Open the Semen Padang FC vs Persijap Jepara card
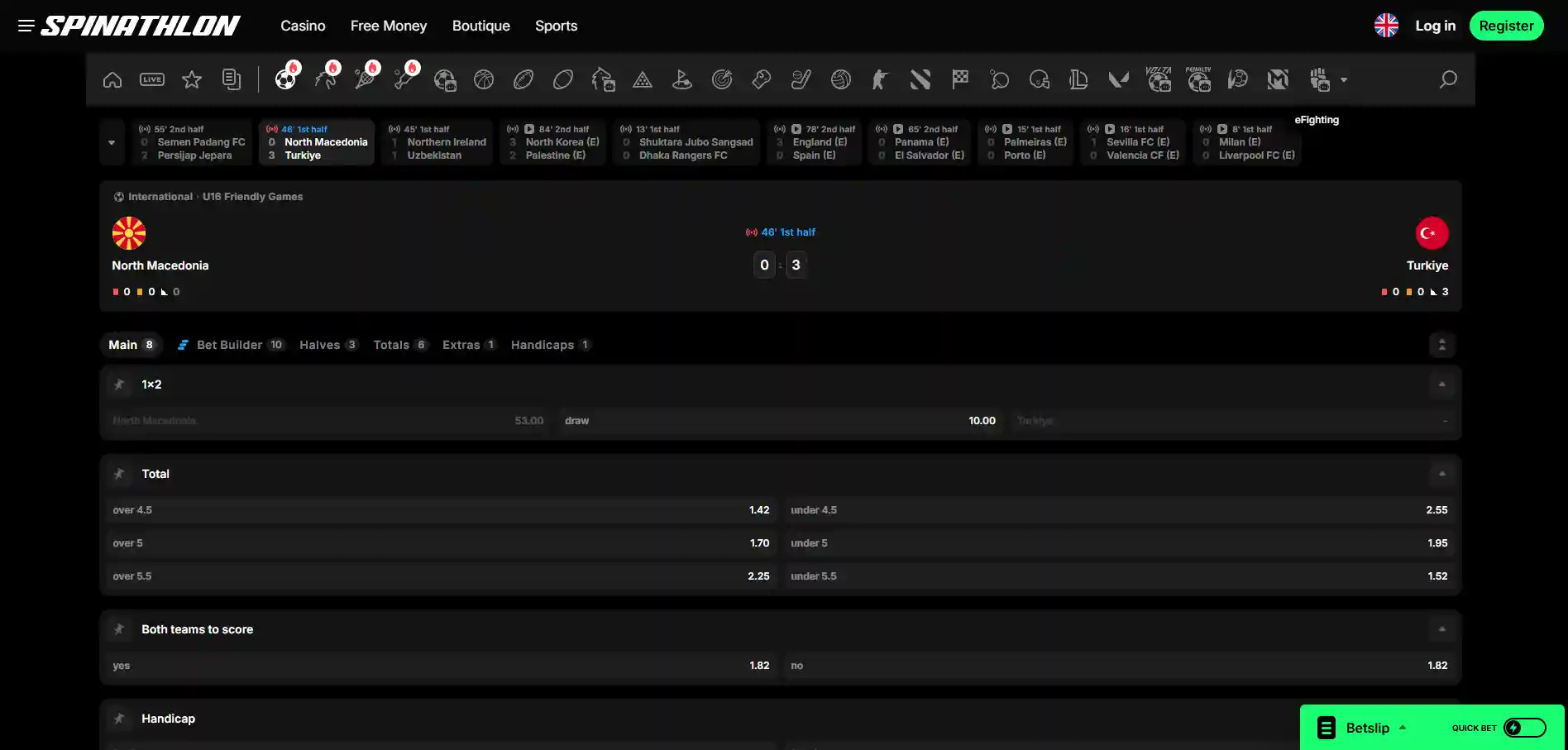This screenshot has height=750, width=1568. click(192, 142)
